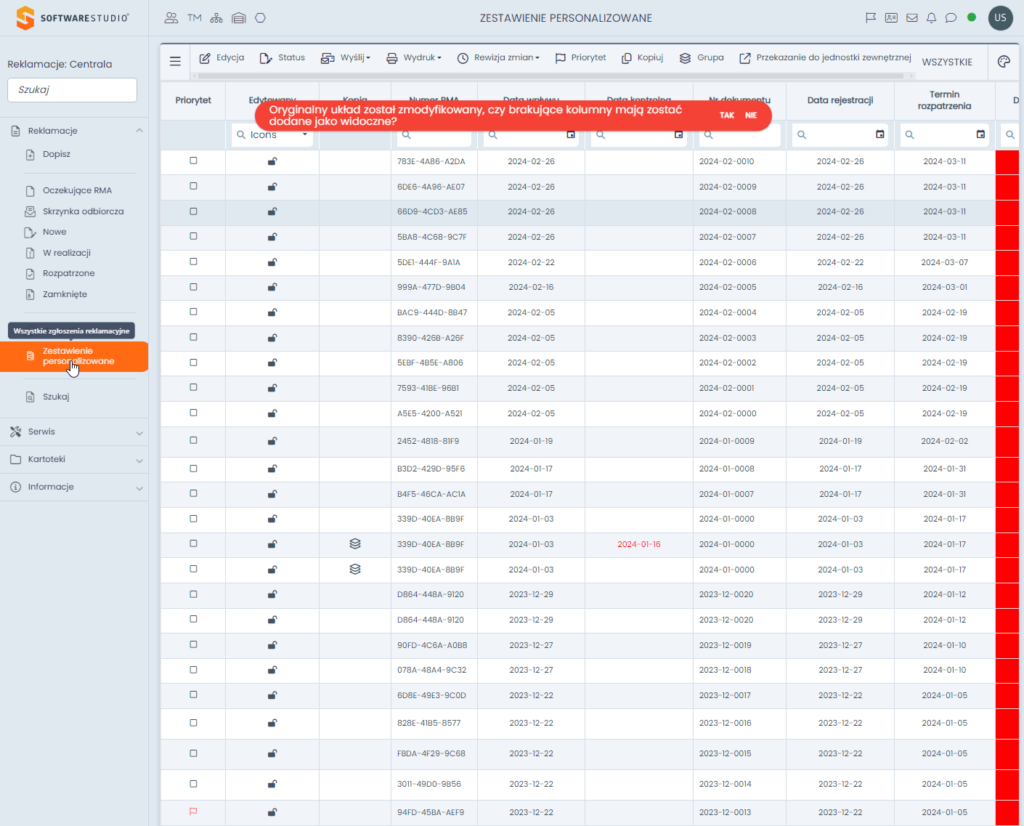Open the envelope messages icon

(912, 18)
